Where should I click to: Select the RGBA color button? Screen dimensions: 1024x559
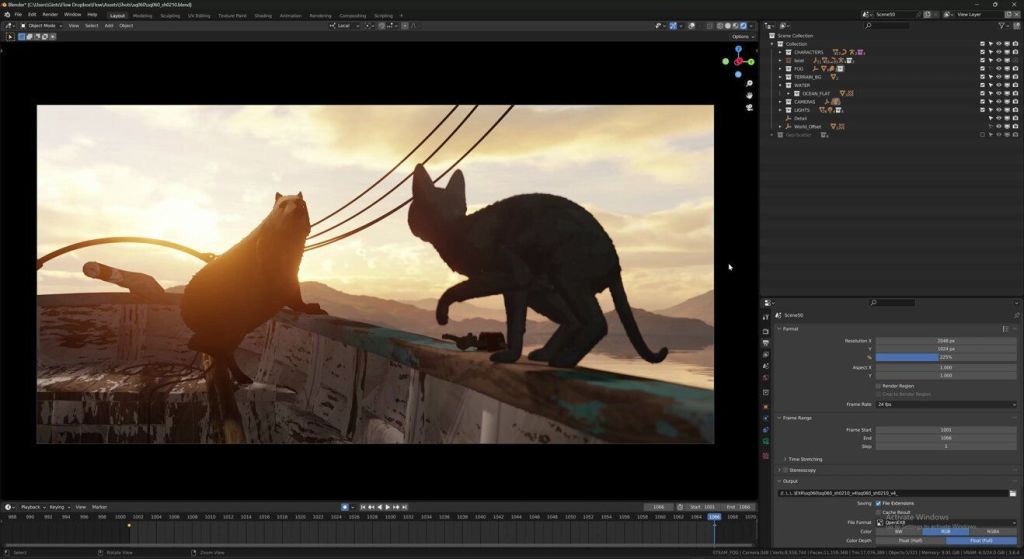pos(992,531)
